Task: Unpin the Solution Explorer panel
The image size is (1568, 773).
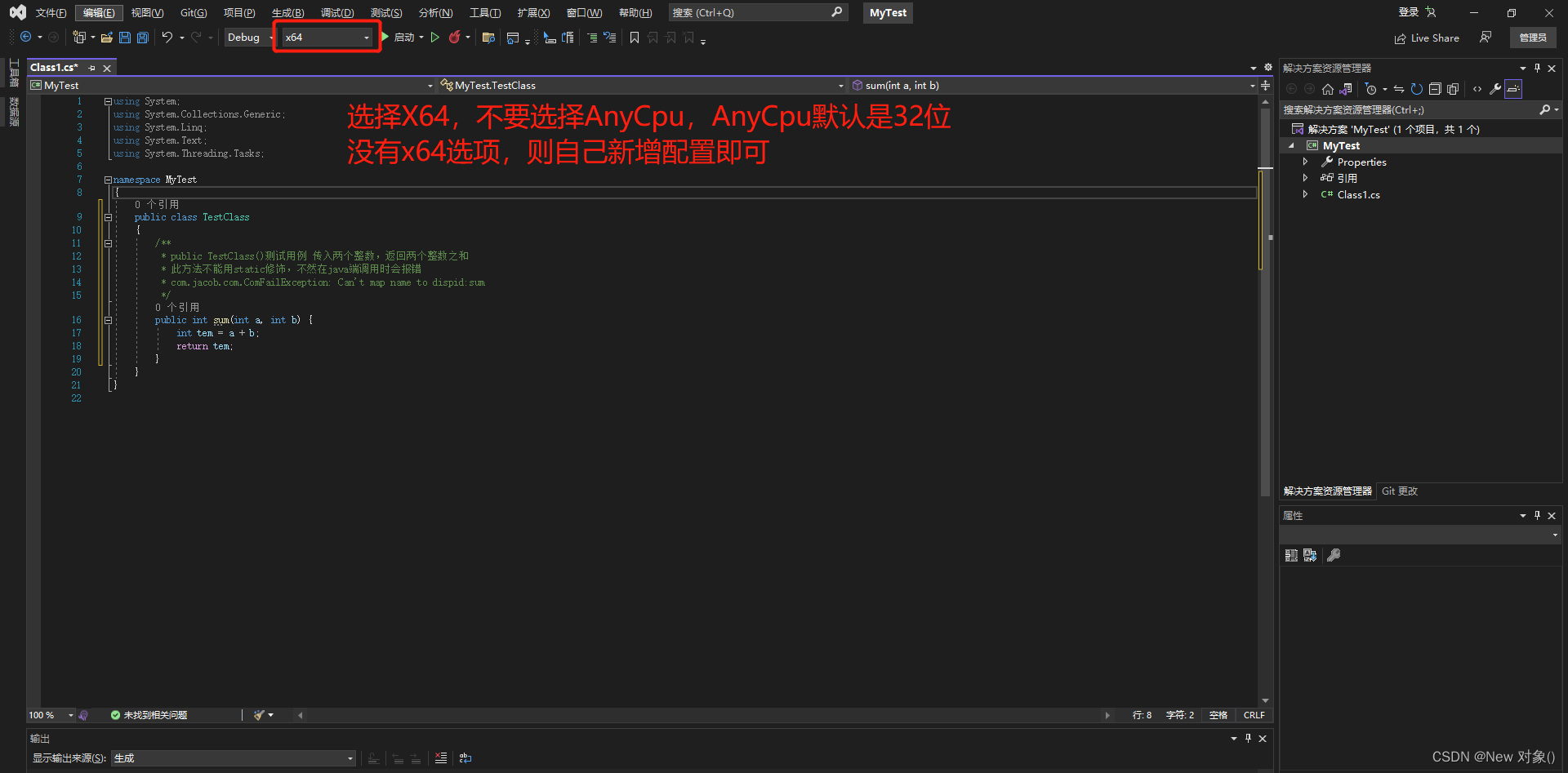Action: [1537, 68]
